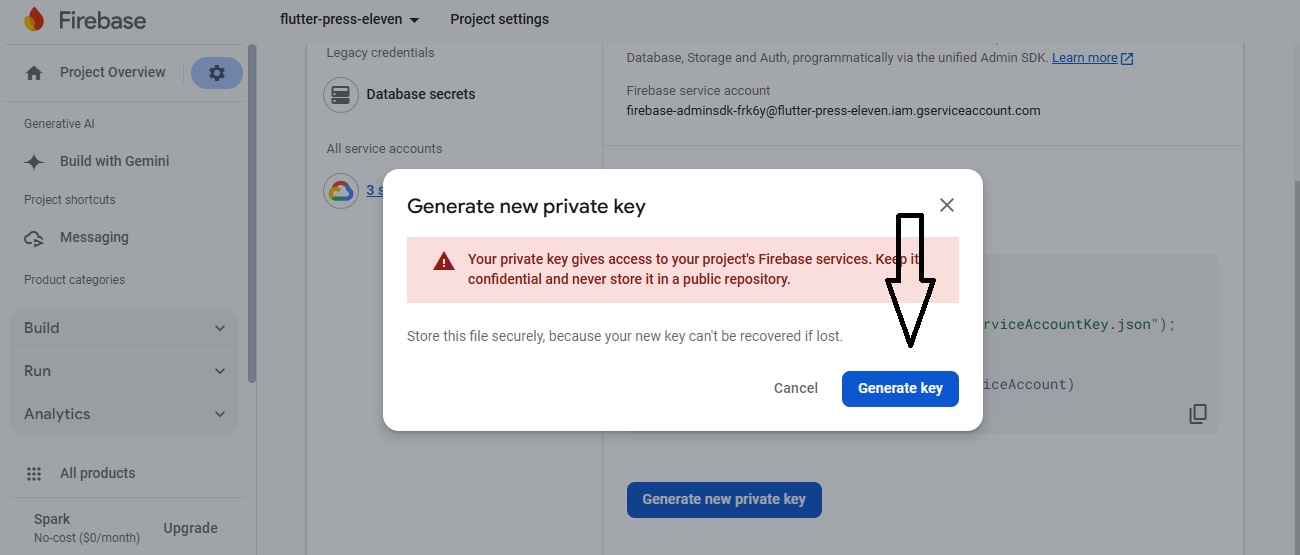This screenshot has width=1300, height=555.
Task: Click the Firebase flame logo
Action: pyautogui.click(x=34, y=19)
